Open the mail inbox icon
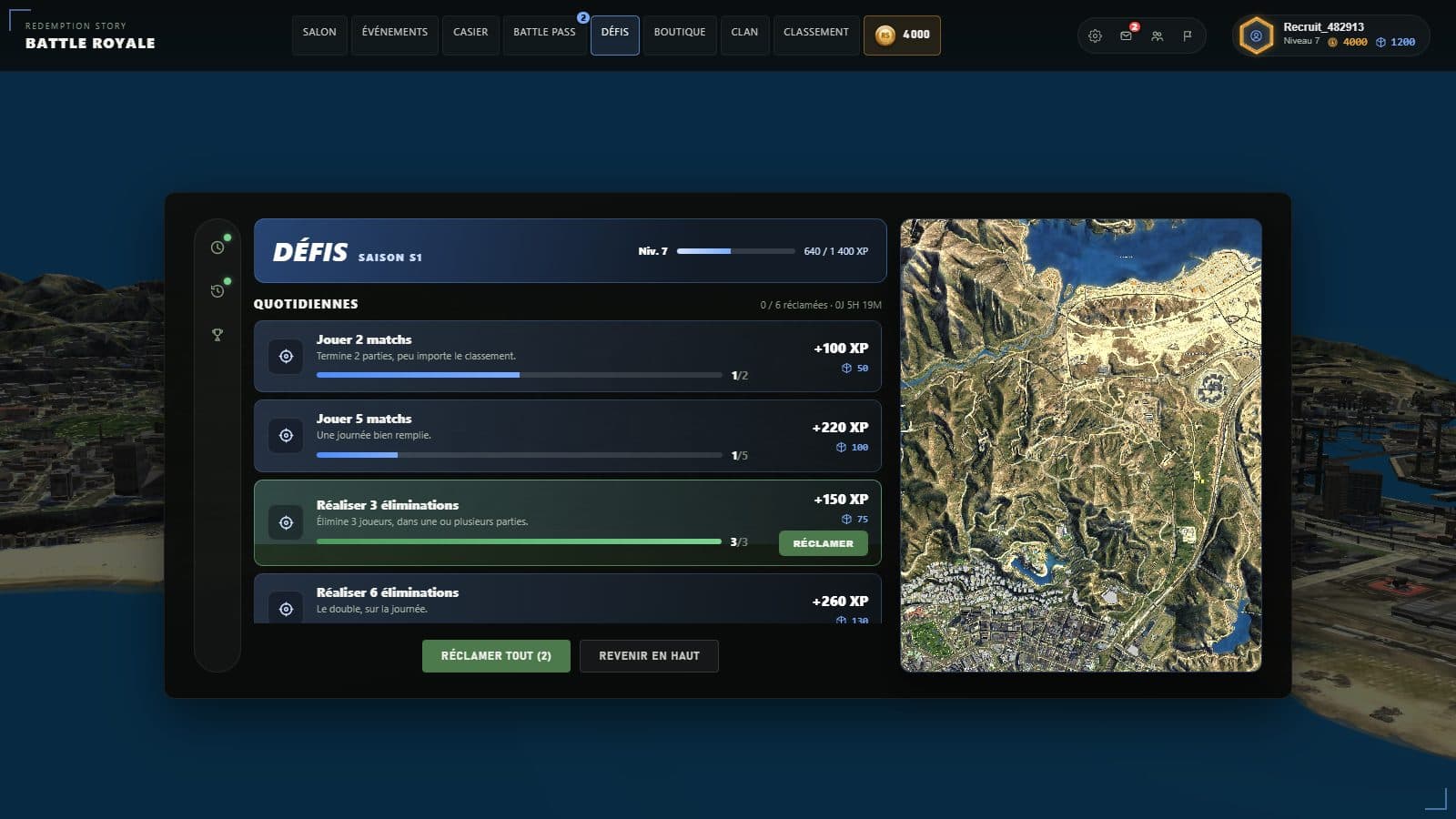This screenshot has height=819, width=1456. (x=1126, y=36)
